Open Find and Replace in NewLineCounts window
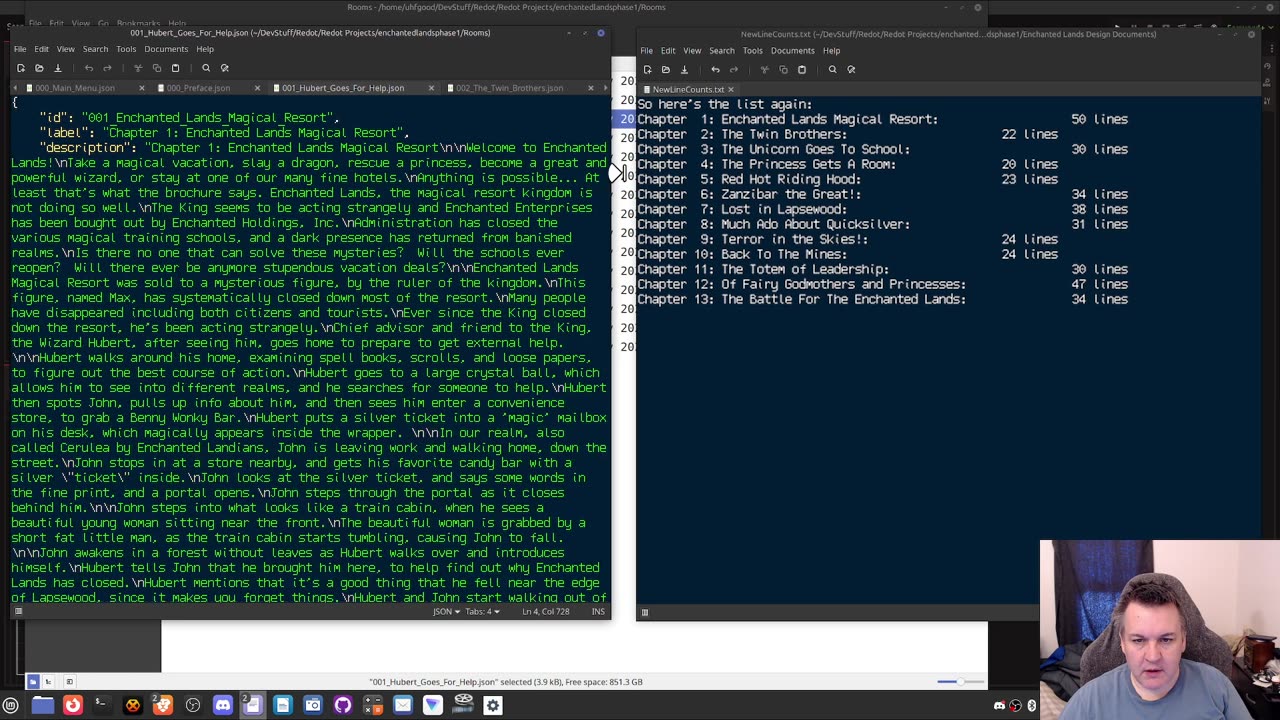 click(x=851, y=69)
